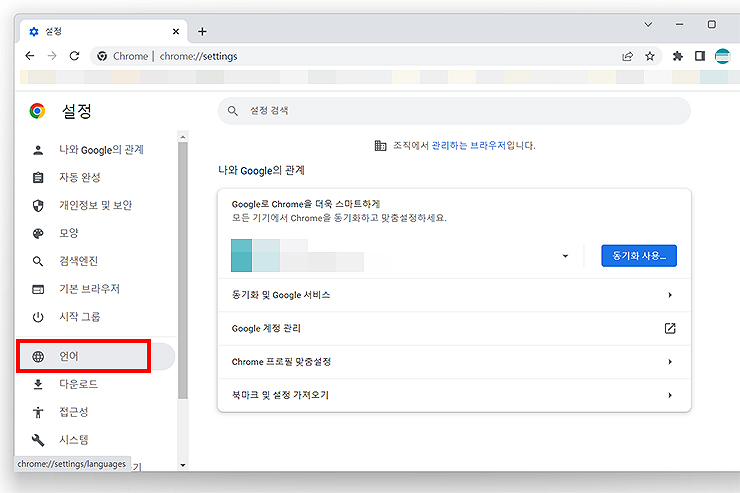Close the 설정 tab

(x=176, y=32)
